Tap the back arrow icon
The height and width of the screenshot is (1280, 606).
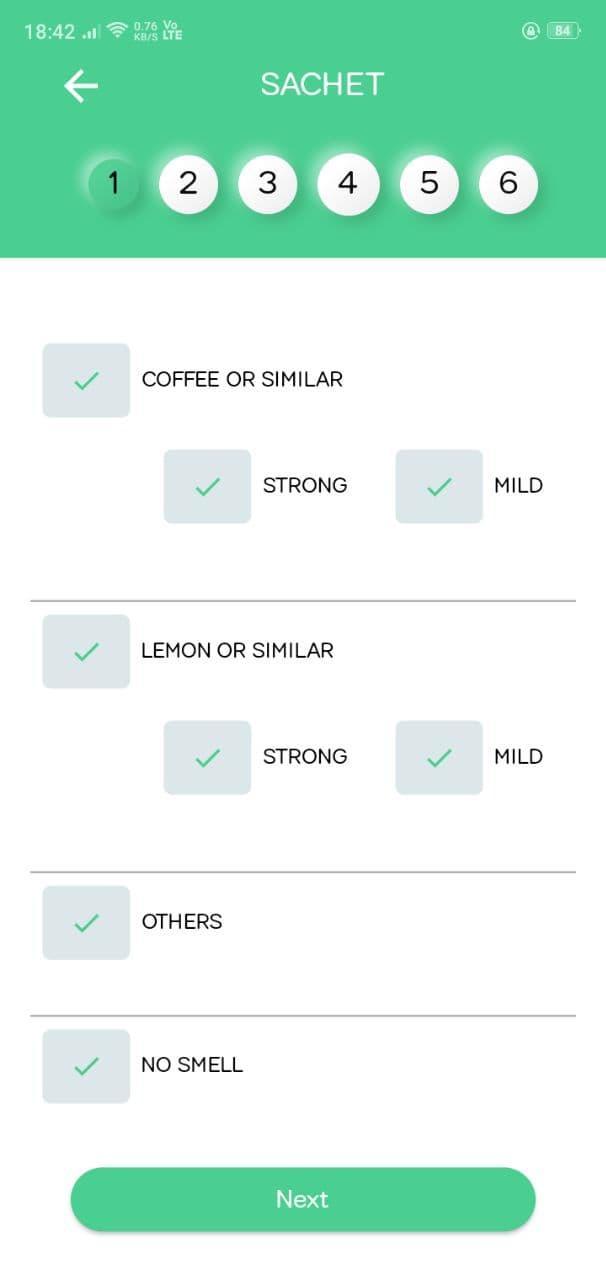point(80,85)
